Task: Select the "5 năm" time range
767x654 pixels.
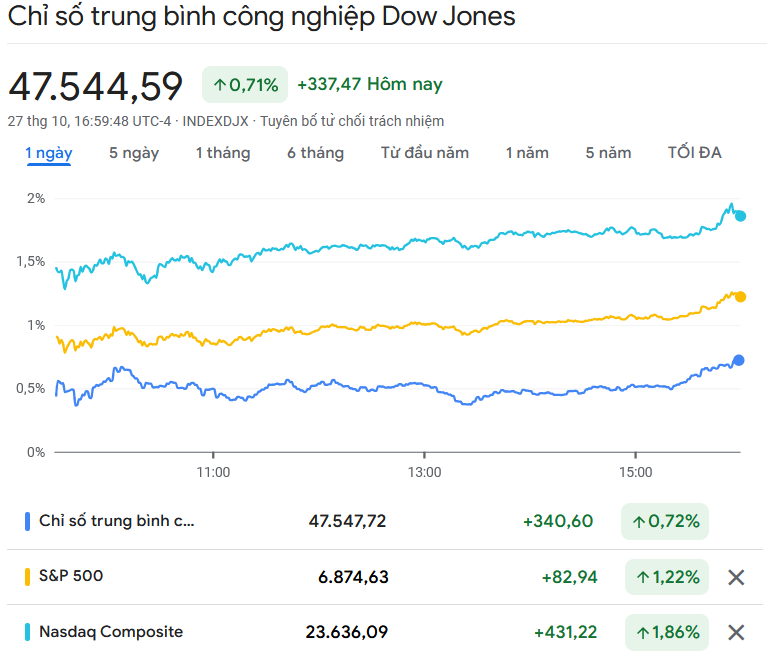Action: pos(609,153)
